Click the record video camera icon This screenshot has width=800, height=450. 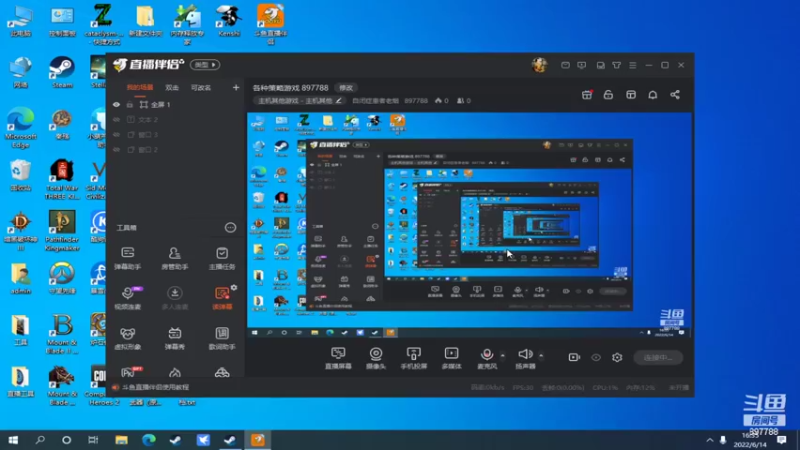click(x=574, y=357)
